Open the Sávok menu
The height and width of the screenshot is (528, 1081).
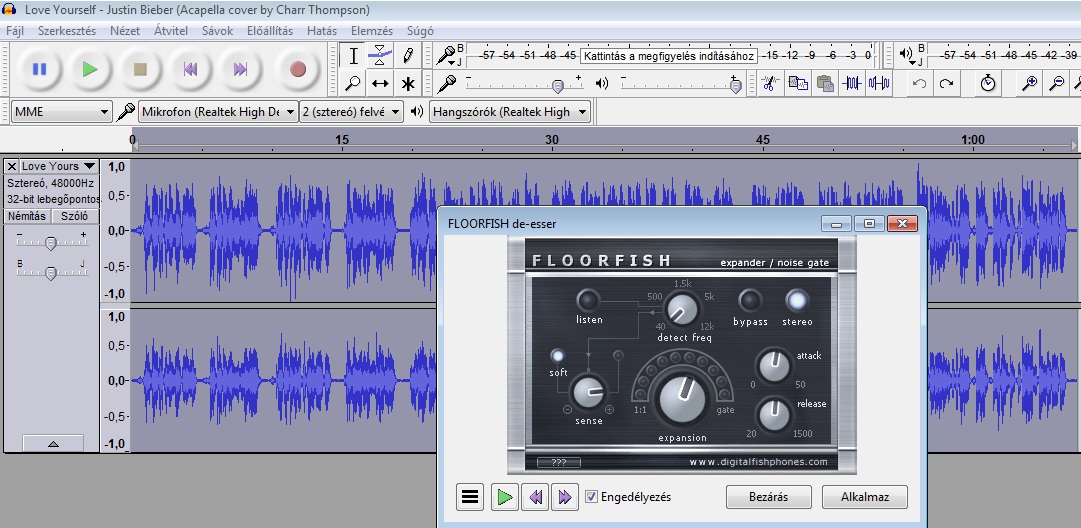click(x=217, y=31)
